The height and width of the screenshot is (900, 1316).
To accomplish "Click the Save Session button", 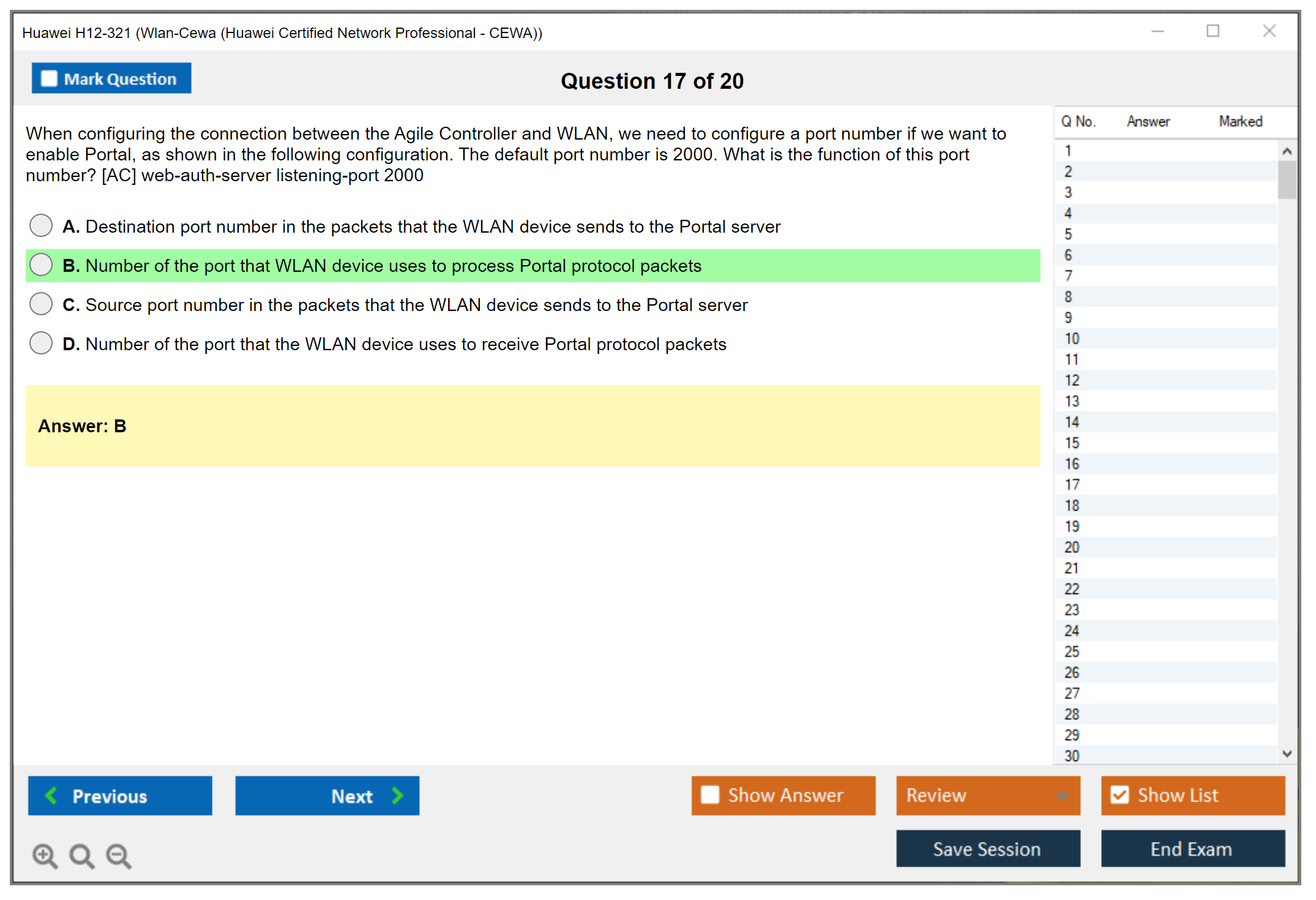I will click(x=987, y=849).
